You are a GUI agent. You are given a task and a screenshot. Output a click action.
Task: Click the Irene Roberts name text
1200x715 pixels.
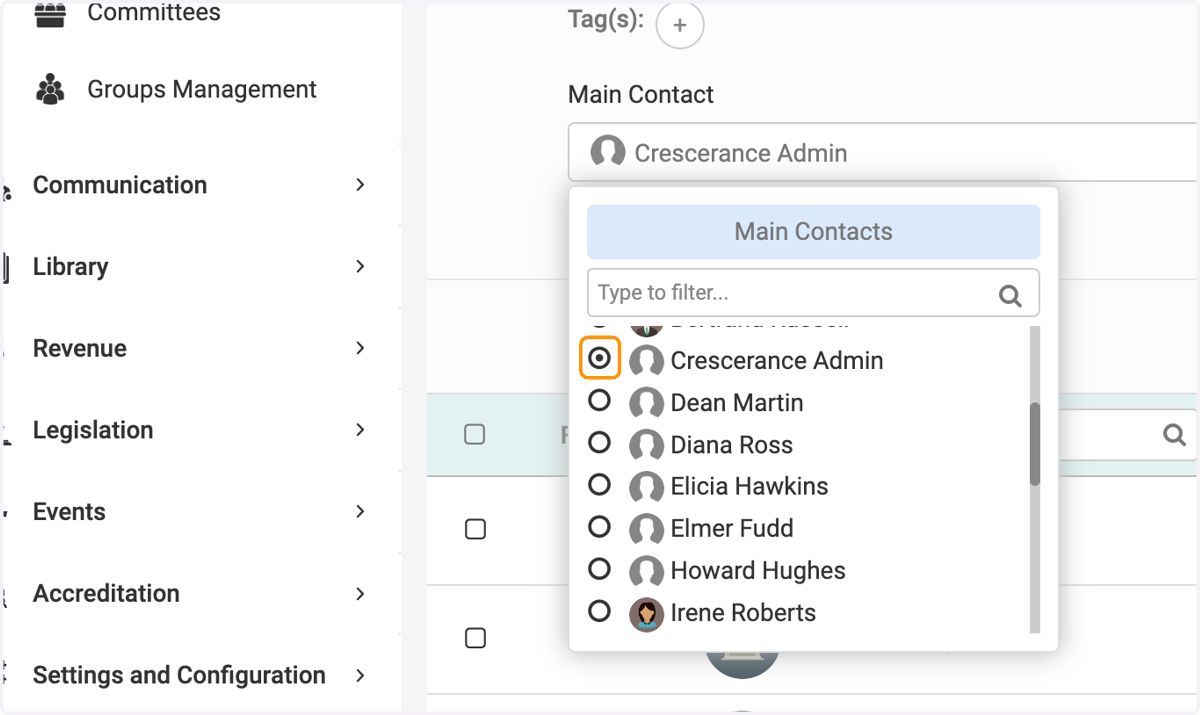pos(743,613)
